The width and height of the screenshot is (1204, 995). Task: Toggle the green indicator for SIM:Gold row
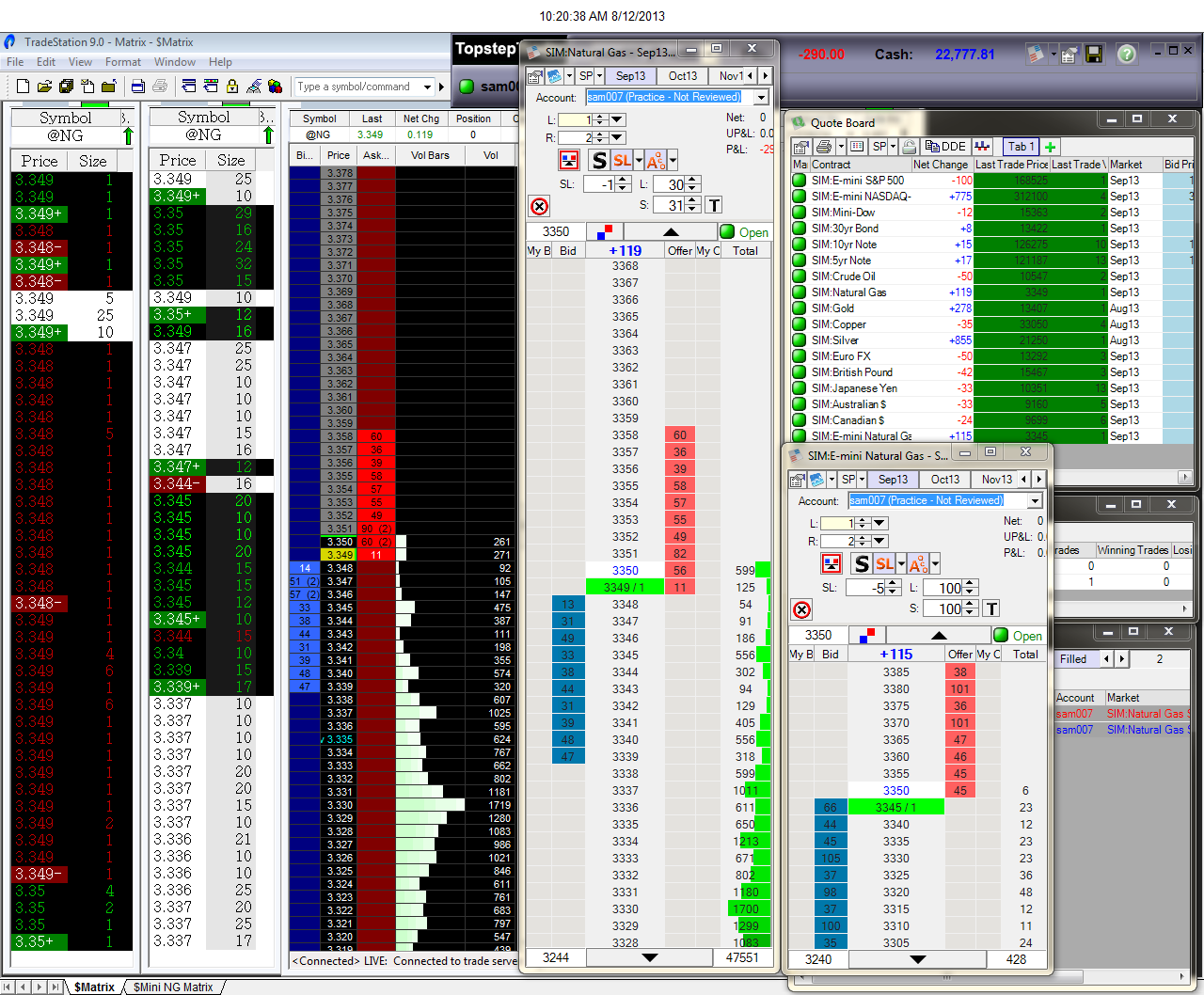pyautogui.click(x=800, y=308)
